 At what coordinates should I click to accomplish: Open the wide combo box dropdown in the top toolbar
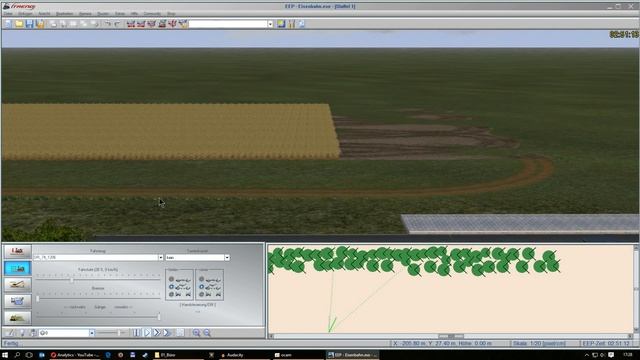270,24
